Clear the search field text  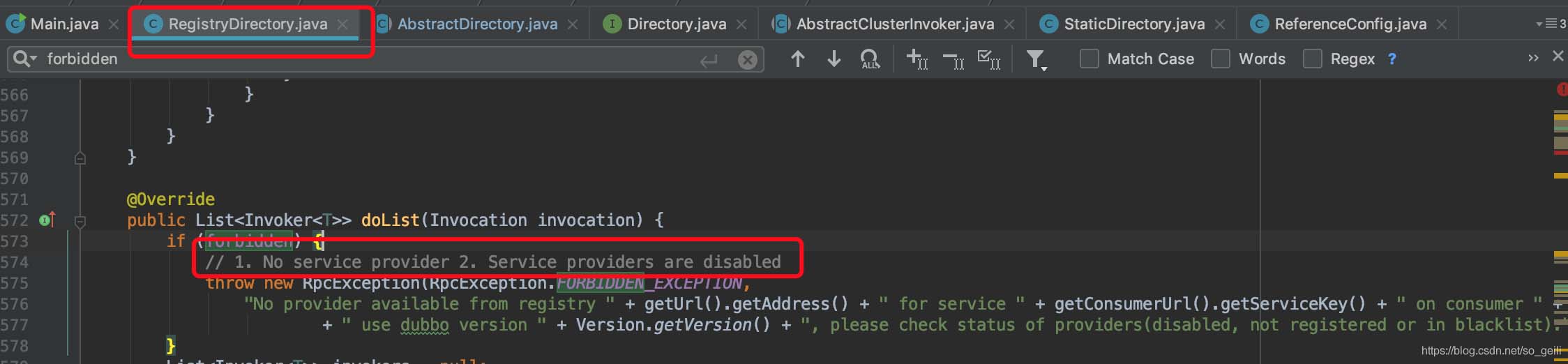747,60
